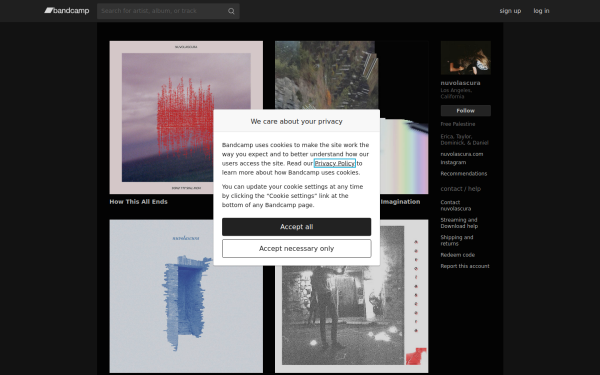
Task: Choose Accept necessary only
Action: click(x=297, y=249)
